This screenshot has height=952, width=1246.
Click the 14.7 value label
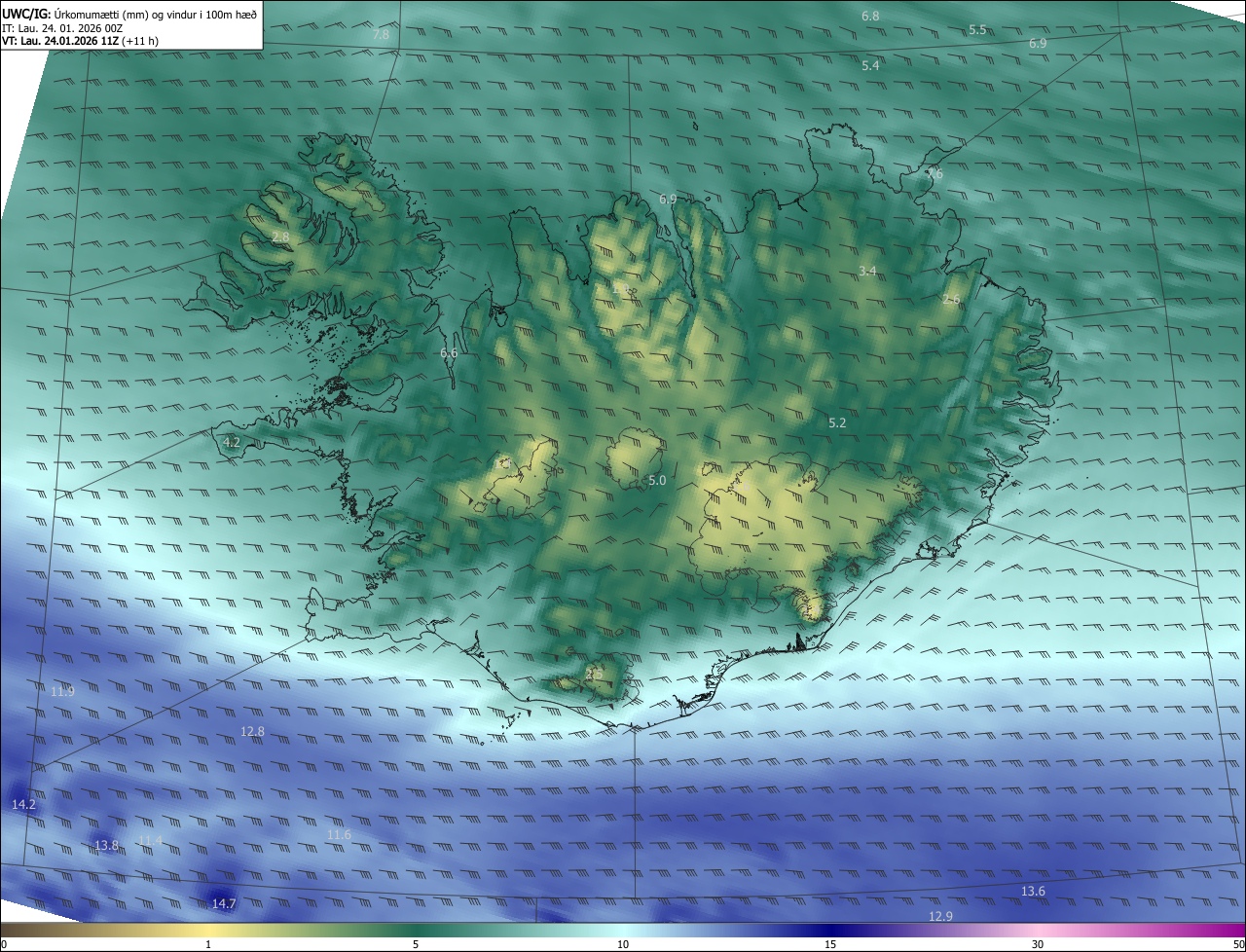224,903
